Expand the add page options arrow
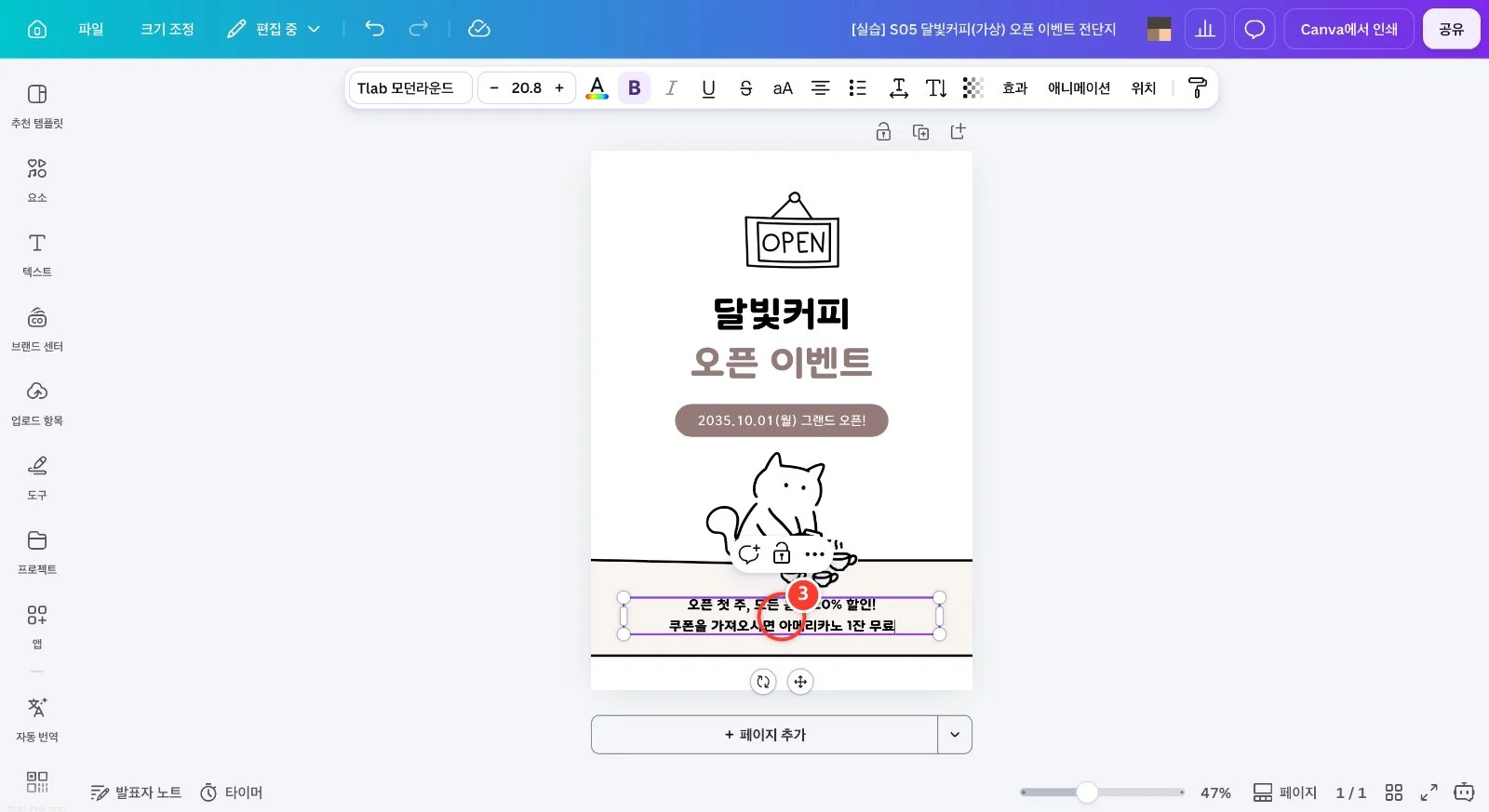 coord(955,735)
